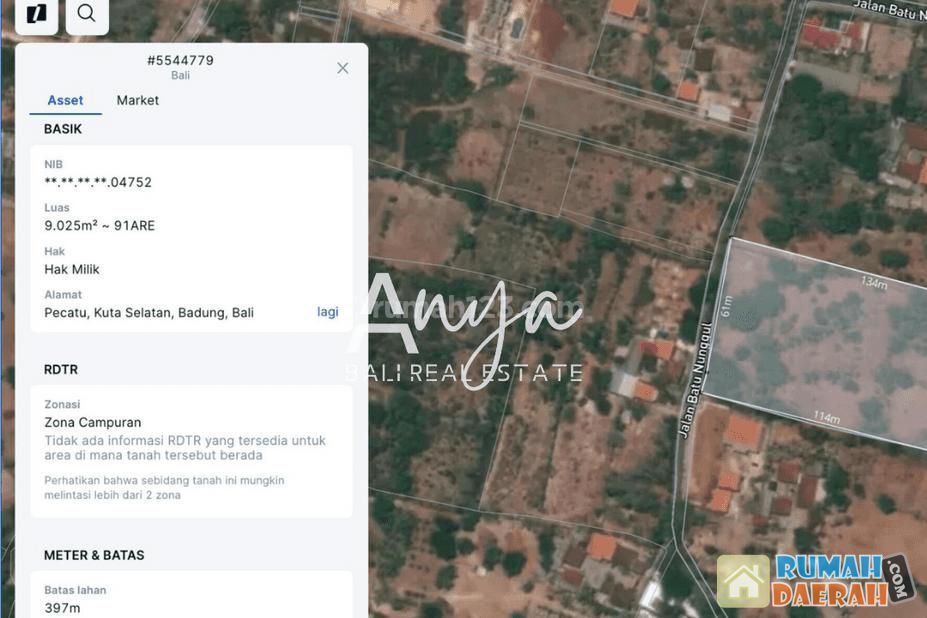This screenshot has width=927, height=618.
Task: Click the Jalan Batu Nunggul road label
Action: point(695,380)
